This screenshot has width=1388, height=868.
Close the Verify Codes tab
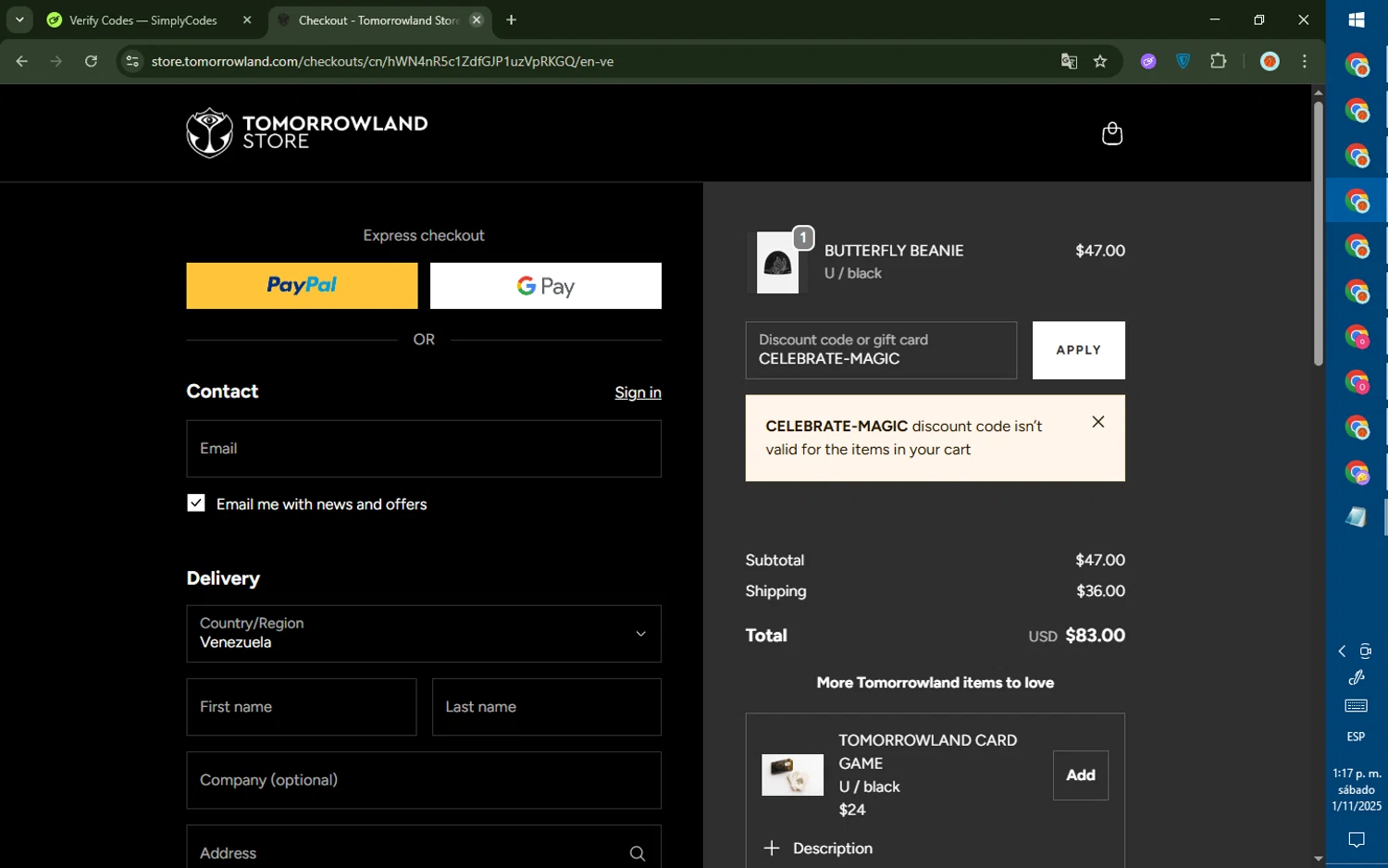[247, 20]
